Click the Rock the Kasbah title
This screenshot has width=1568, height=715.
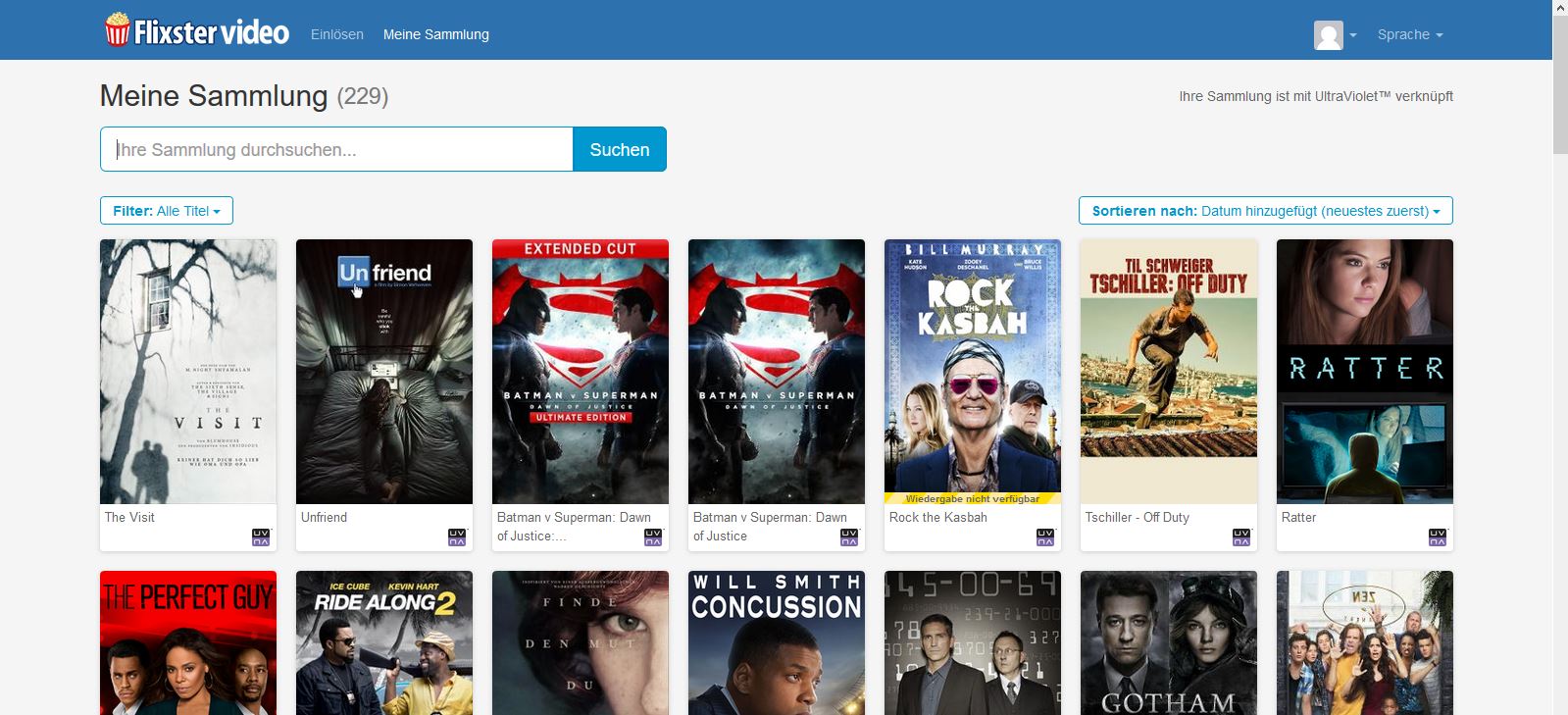point(938,517)
